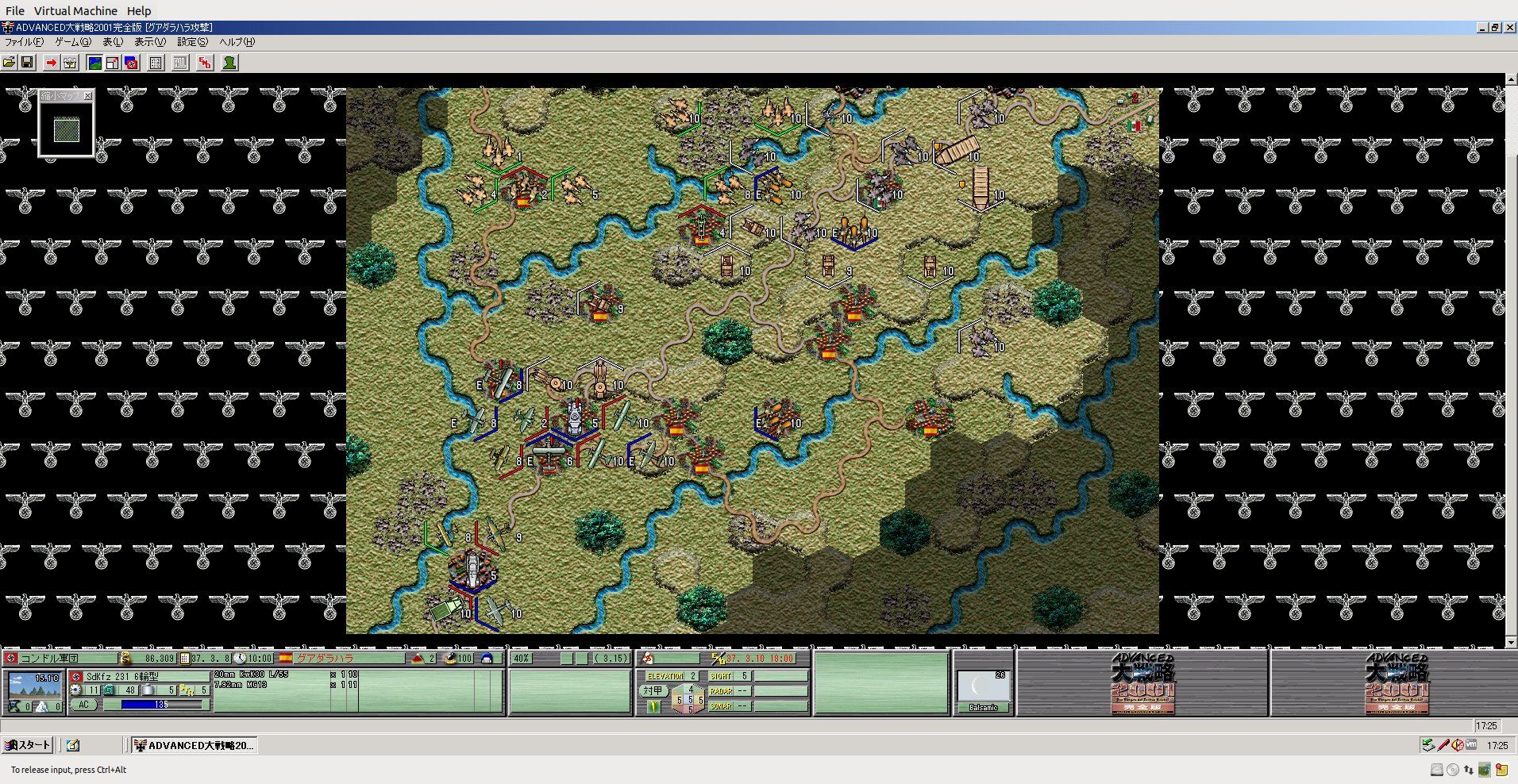Toggle the terrain map view toolbar icon
The width and height of the screenshot is (1518, 784).
click(x=94, y=63)
